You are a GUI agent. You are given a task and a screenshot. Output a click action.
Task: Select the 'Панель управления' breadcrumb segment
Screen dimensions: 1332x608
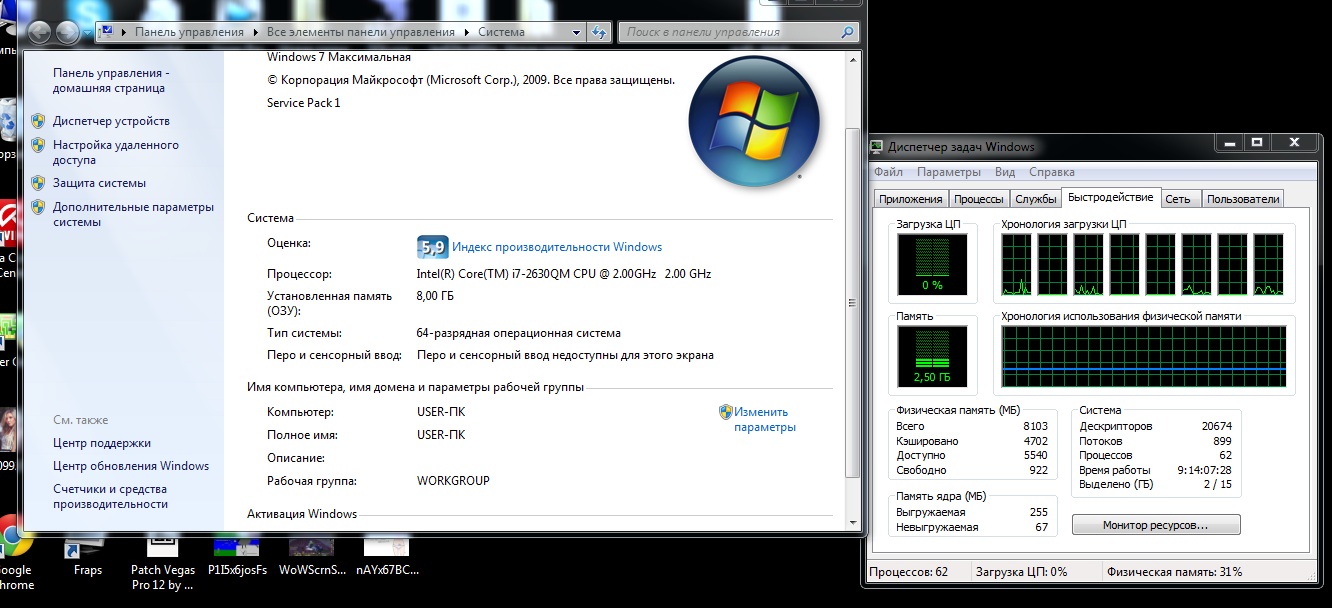[189, 32]
